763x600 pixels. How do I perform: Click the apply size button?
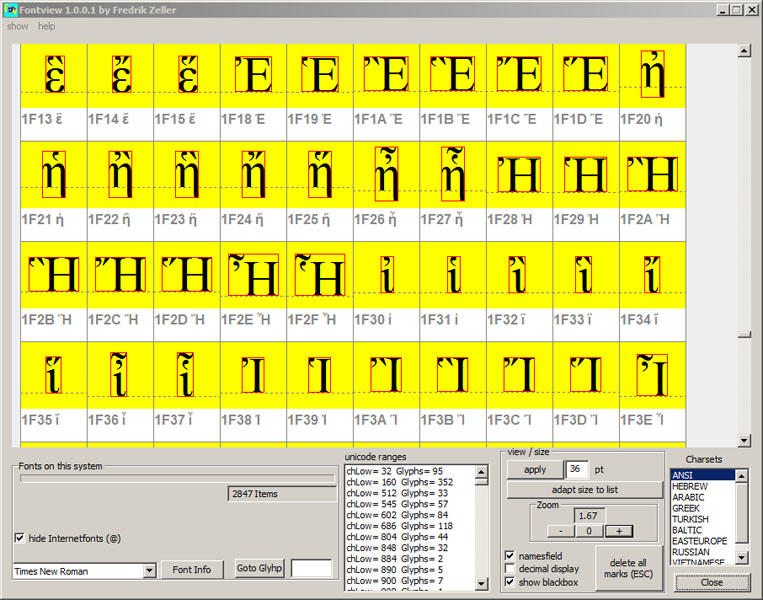(x=535, y=470)
